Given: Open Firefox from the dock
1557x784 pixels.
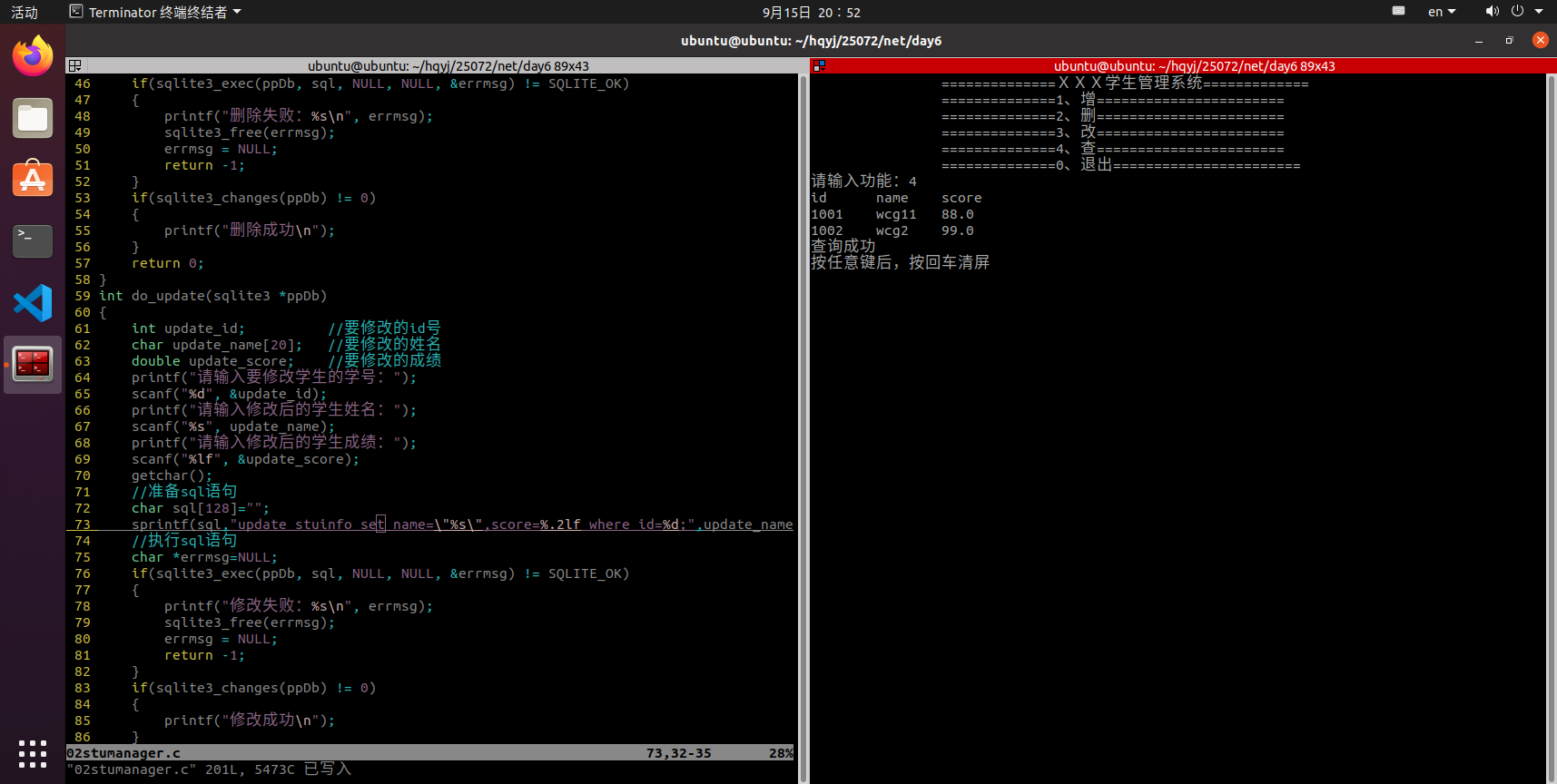Looking at the screenshot, I should (33, 56).
